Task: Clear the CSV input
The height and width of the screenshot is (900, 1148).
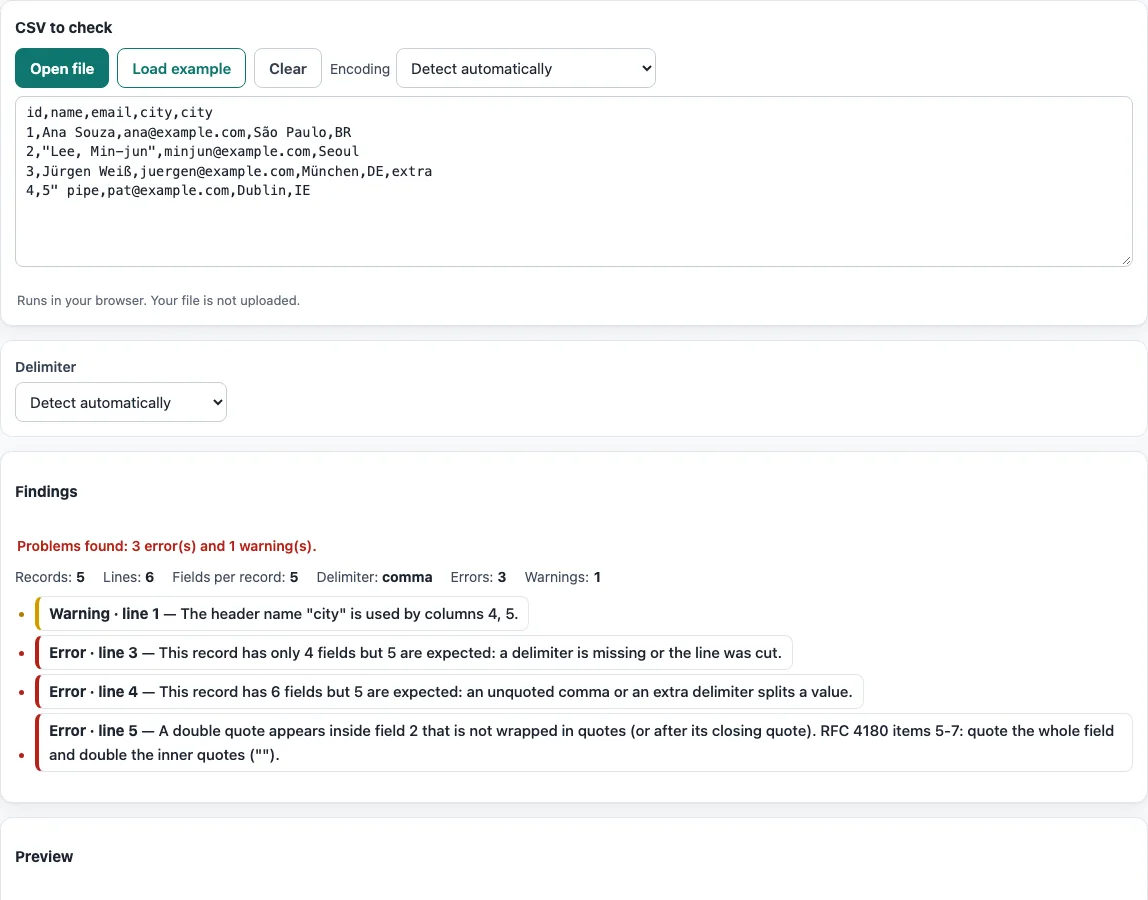Action: coord(288,68)
